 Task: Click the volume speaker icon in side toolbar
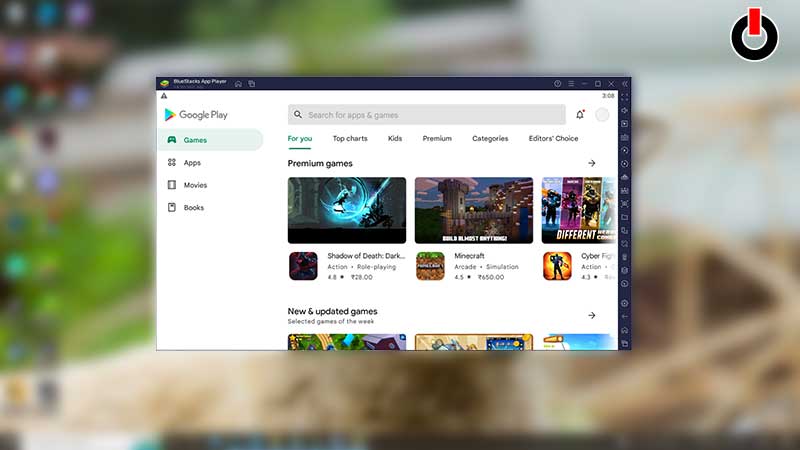point(624,110)
